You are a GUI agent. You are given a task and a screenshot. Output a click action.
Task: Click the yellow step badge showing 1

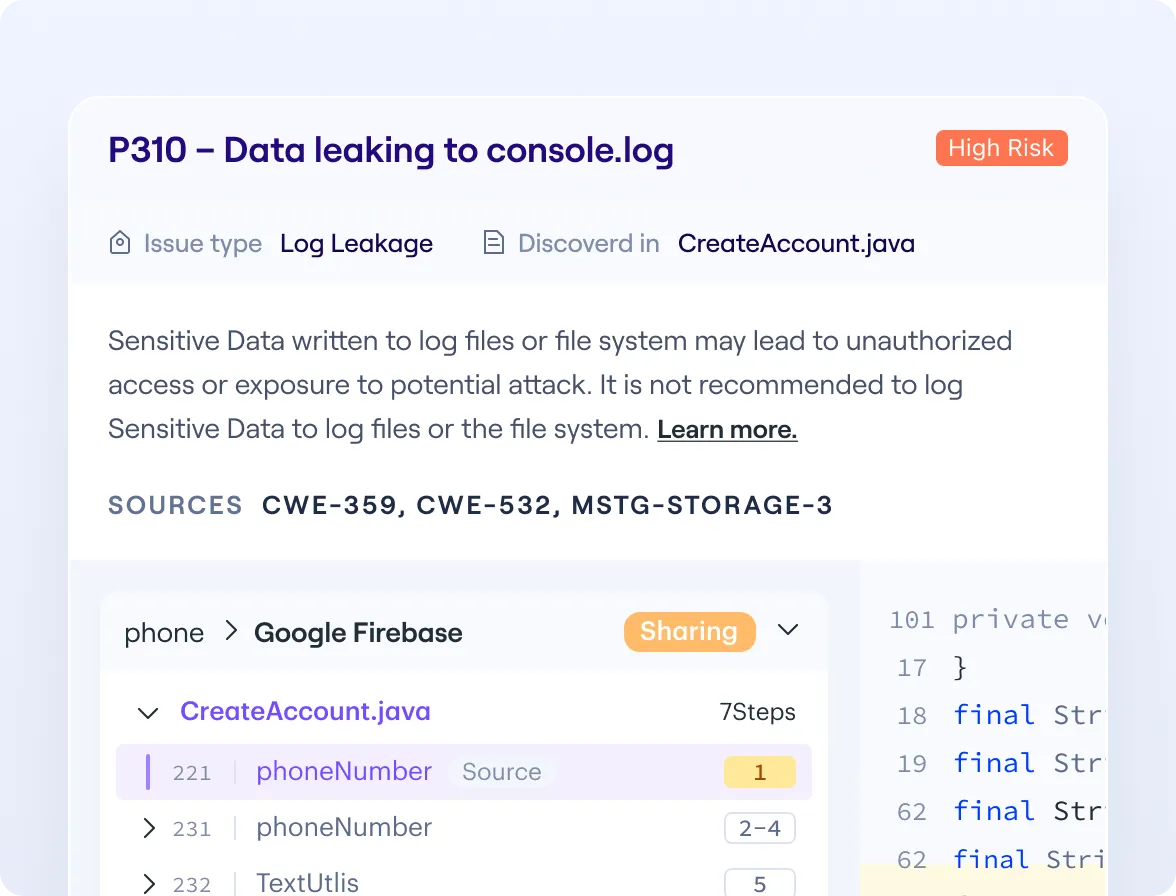[759, 772]
